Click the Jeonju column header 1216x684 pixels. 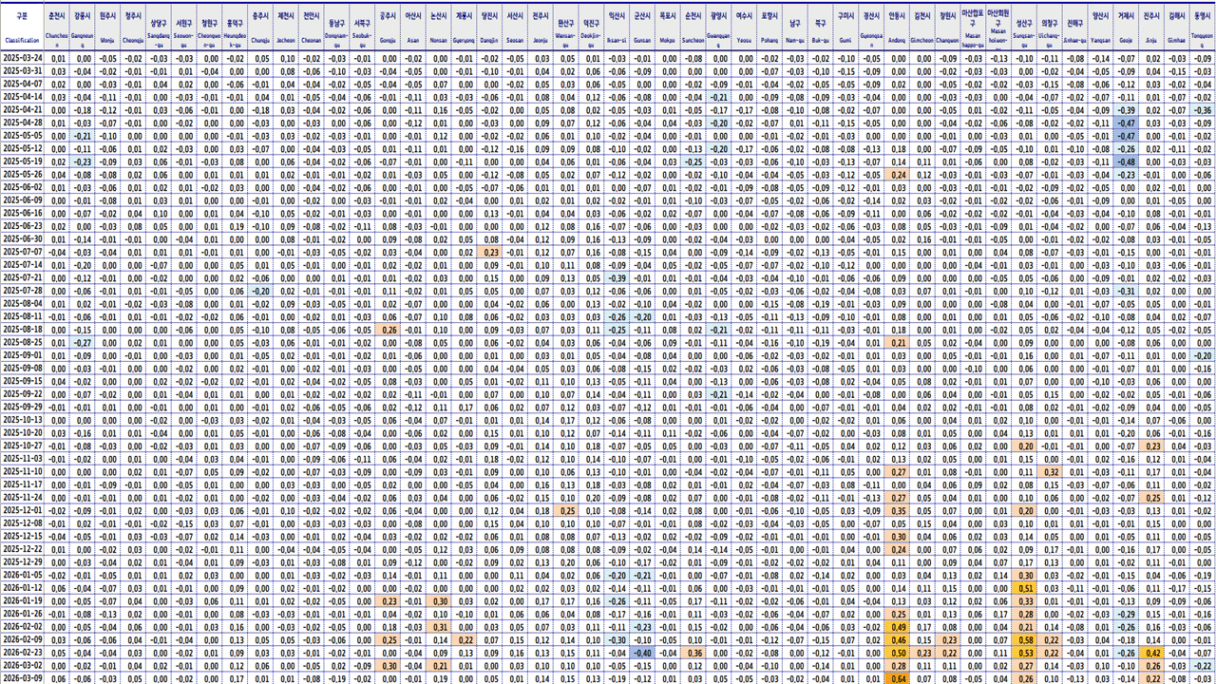click(541, 28)
